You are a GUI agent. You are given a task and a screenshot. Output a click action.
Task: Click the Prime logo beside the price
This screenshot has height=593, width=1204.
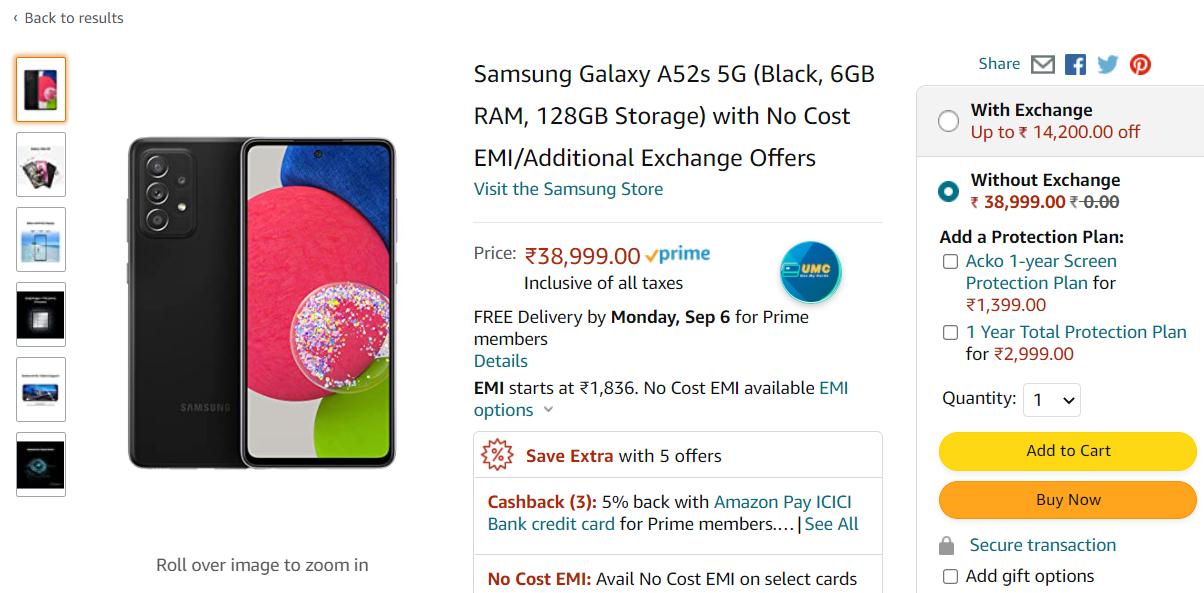click(x=678, y=255)
